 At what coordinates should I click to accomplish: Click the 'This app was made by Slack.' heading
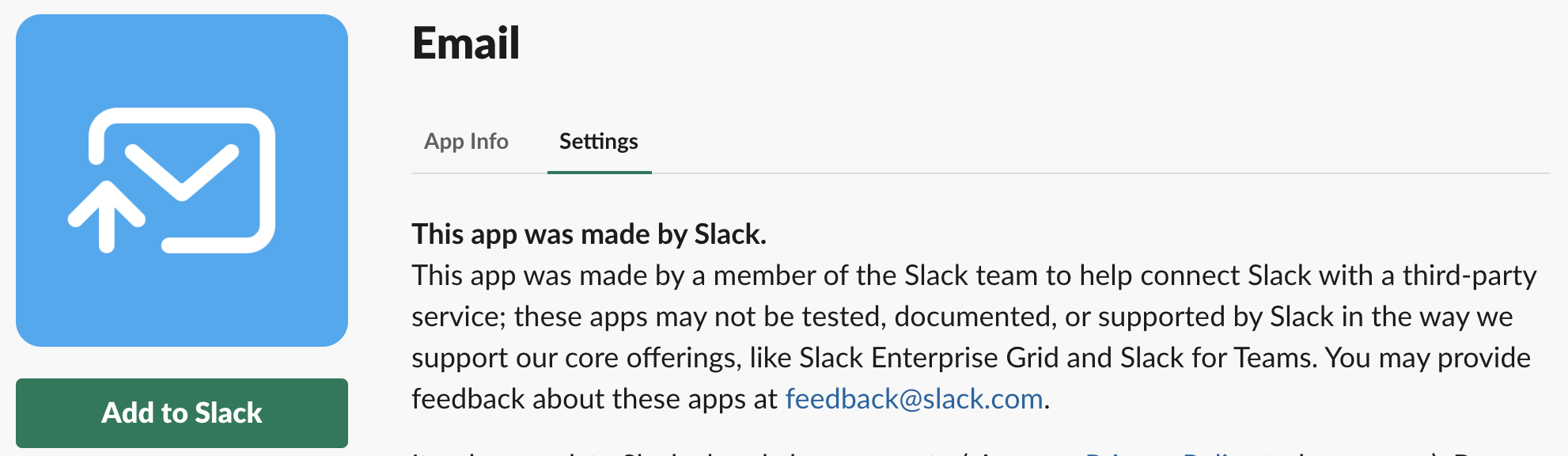click(x=589, y=234)
